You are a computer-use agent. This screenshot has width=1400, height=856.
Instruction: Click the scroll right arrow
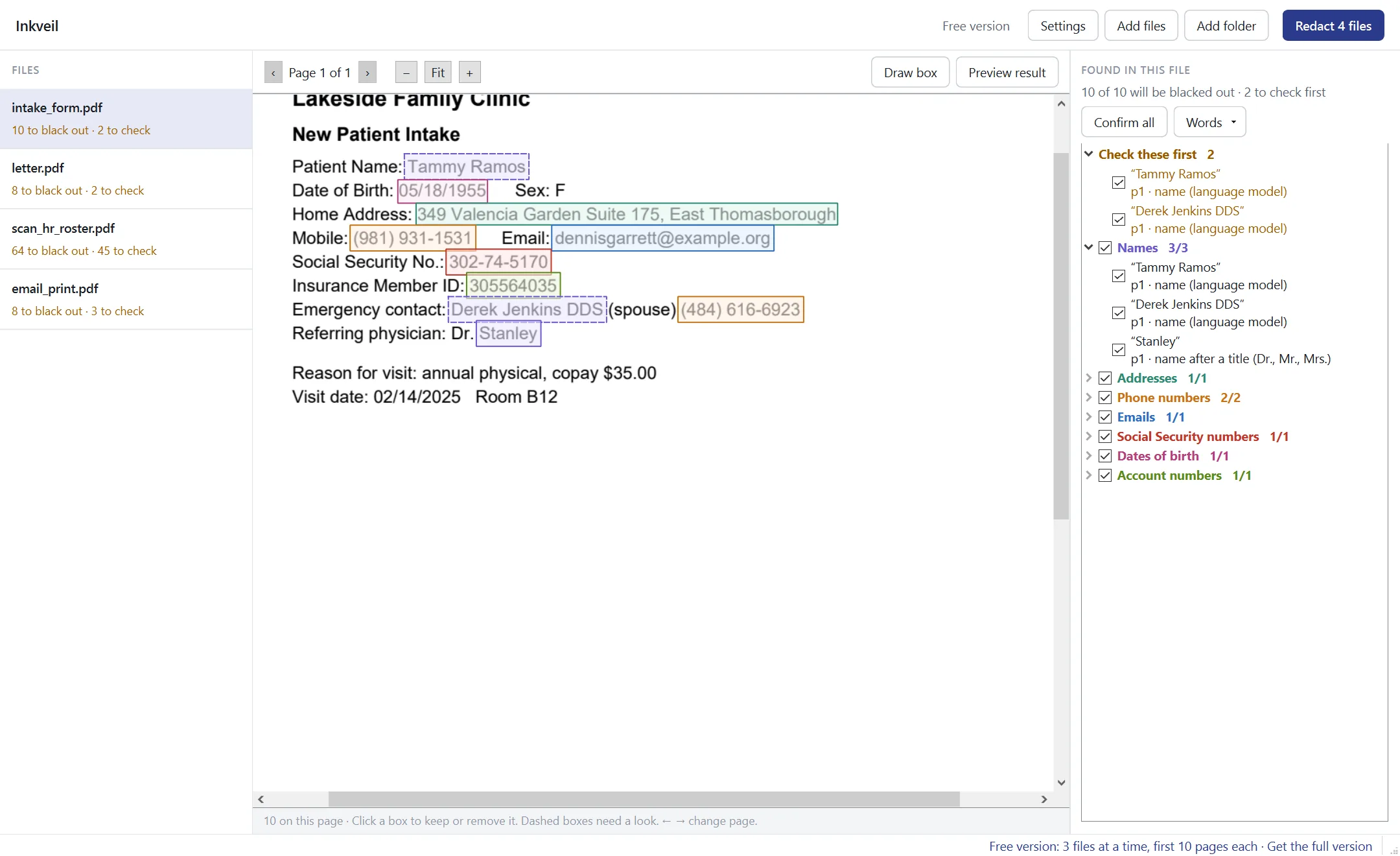click(x=1044, y=799)
